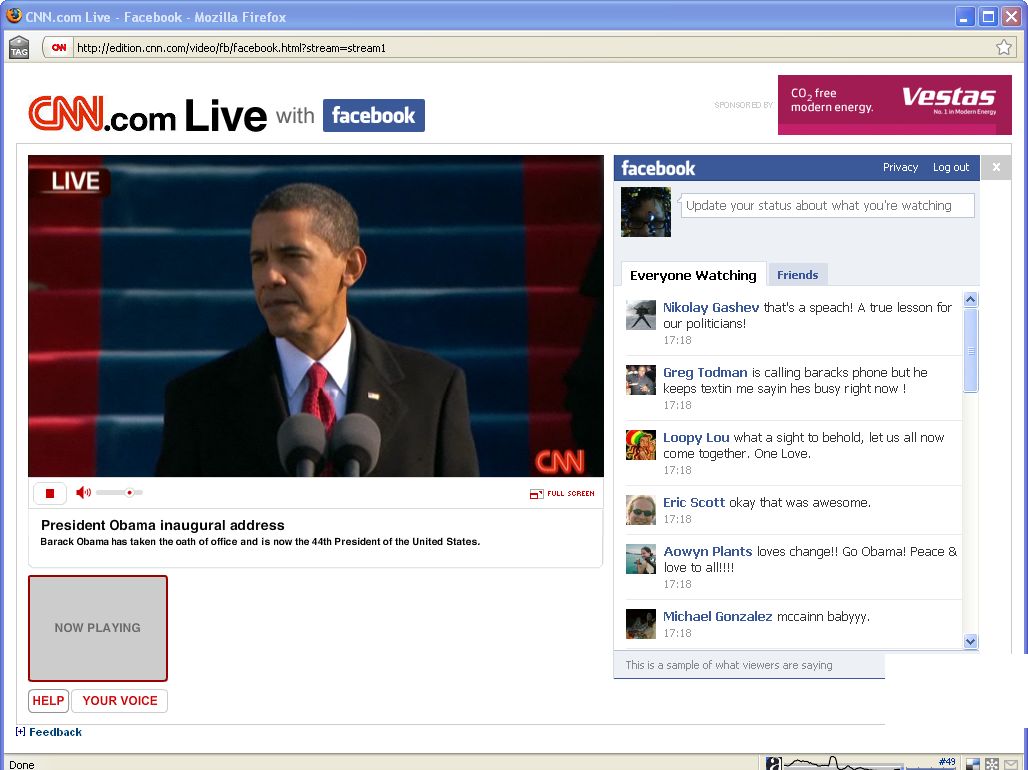Click the TAG icon beside the address bar

(19, 48)
